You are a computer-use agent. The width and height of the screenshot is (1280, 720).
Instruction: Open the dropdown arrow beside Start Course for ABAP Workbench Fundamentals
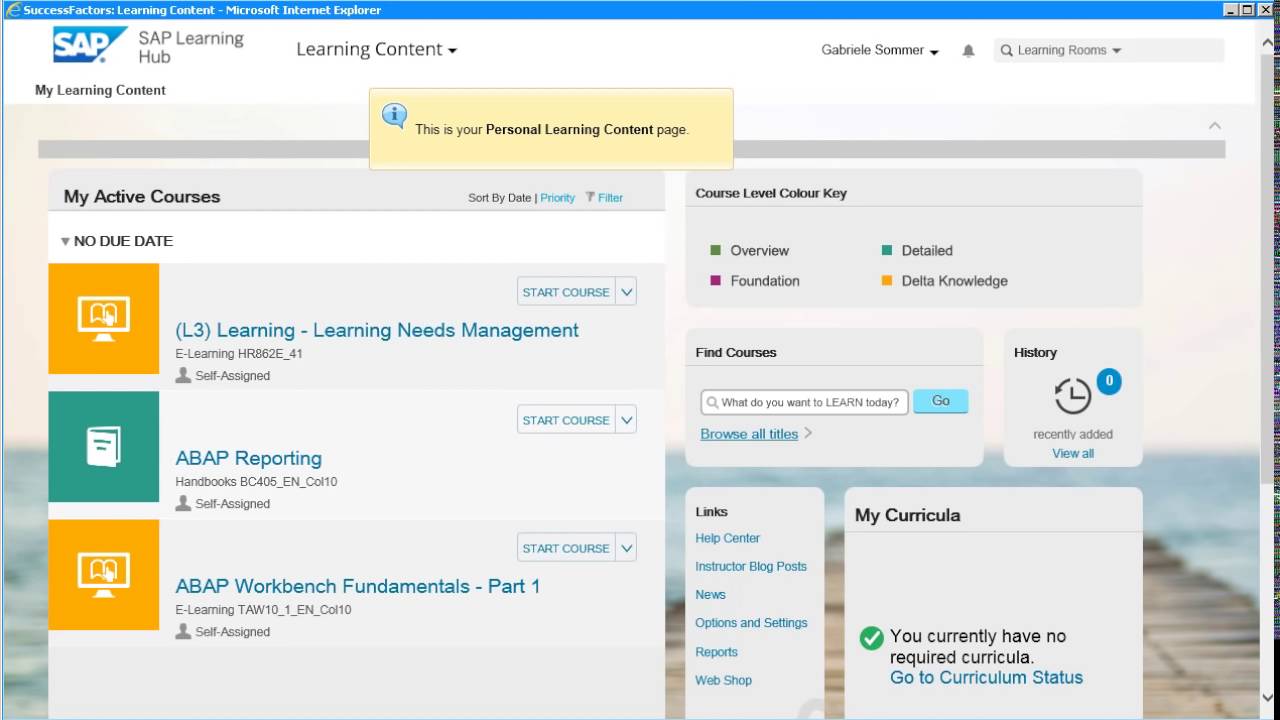pyautogui.click(x=627, y=548)
